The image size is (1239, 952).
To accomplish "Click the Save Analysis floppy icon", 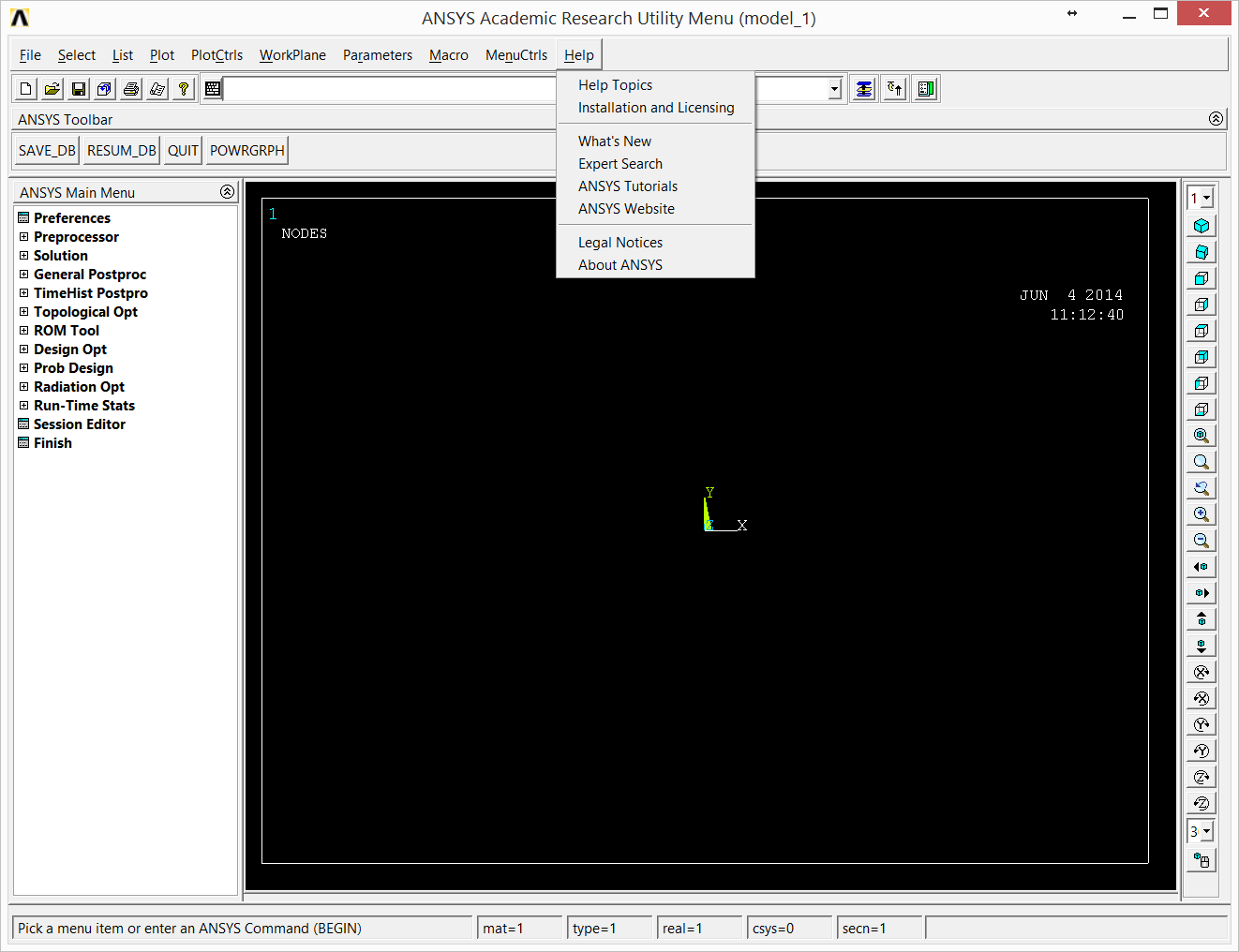I will (79, 89).
